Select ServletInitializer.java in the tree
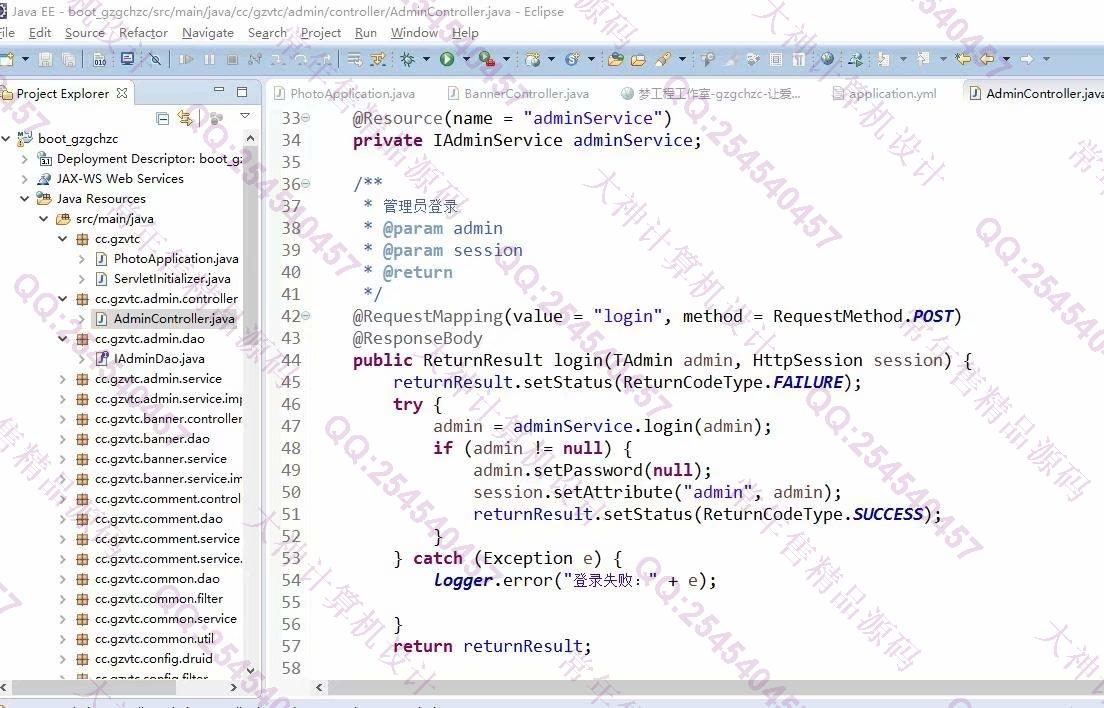The image size is (1104, 708). 172,279
